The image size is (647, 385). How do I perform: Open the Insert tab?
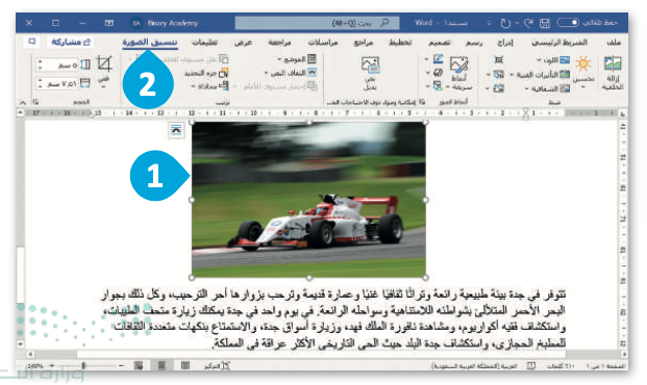coord(505,43)
